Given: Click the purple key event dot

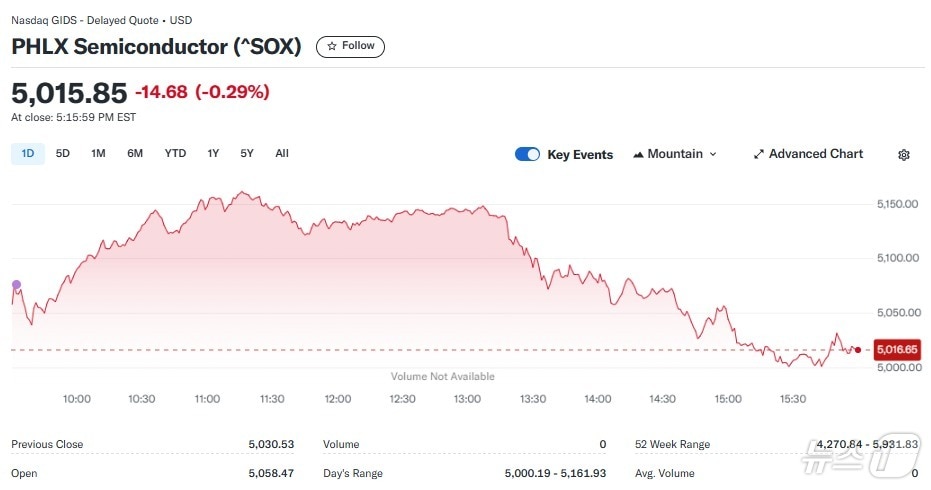Looking at the screenshot, I should tap(16, 285).
